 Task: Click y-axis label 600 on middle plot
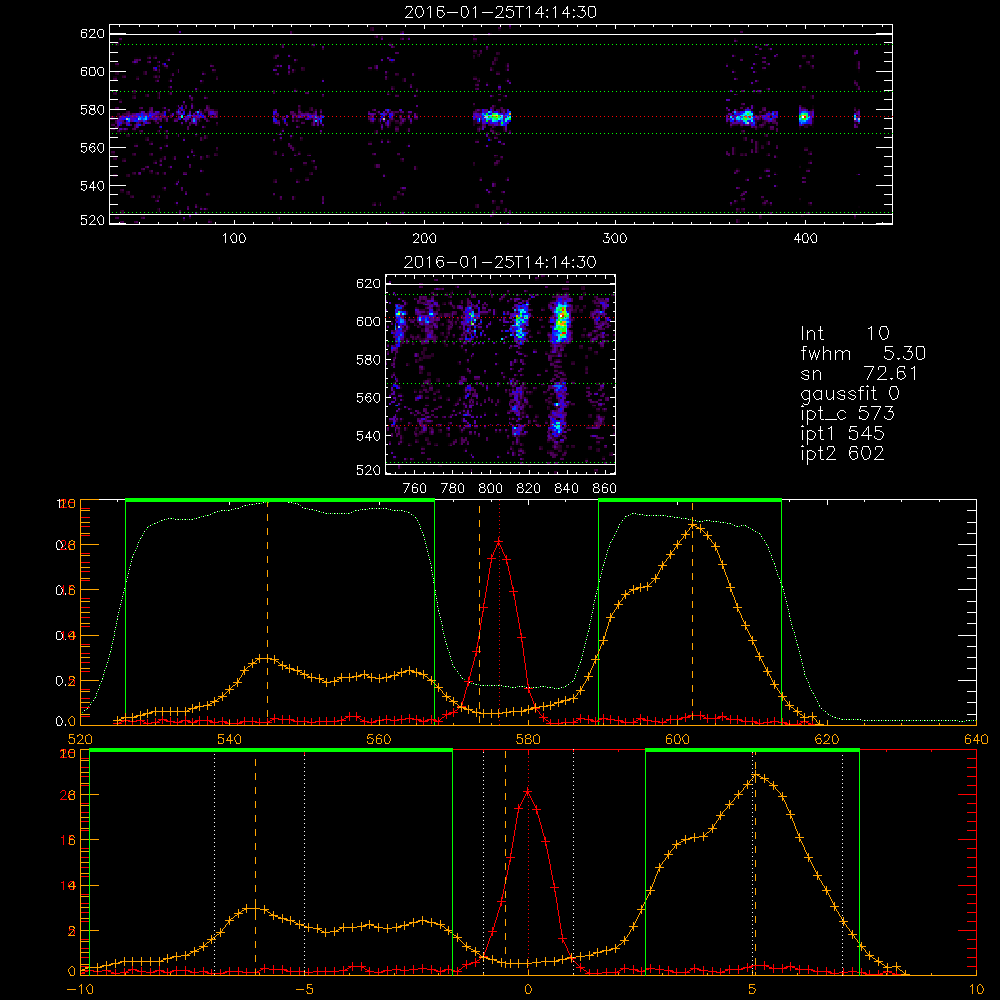click(369, 321)
